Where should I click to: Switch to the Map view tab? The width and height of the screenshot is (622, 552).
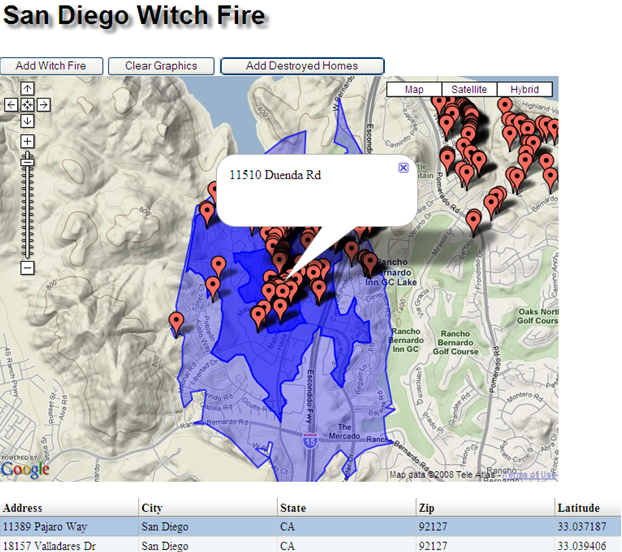click(x=414, y=90)
